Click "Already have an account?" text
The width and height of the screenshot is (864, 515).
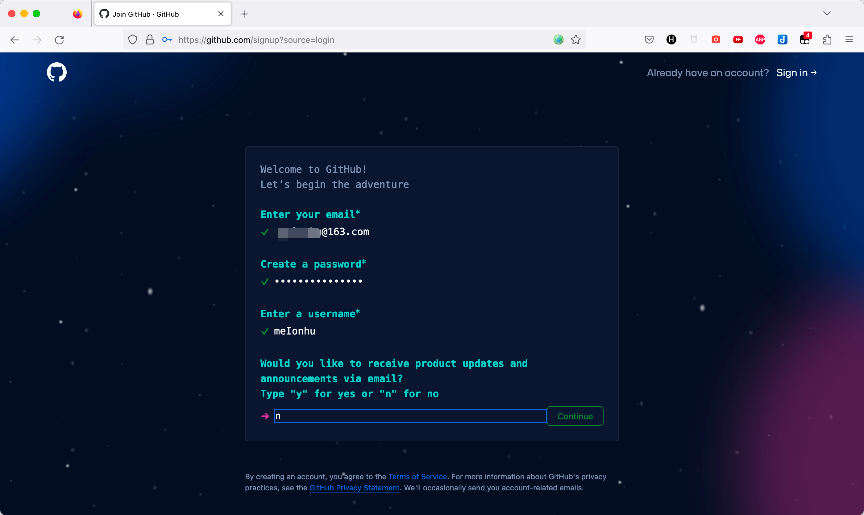tap(708, 73)
